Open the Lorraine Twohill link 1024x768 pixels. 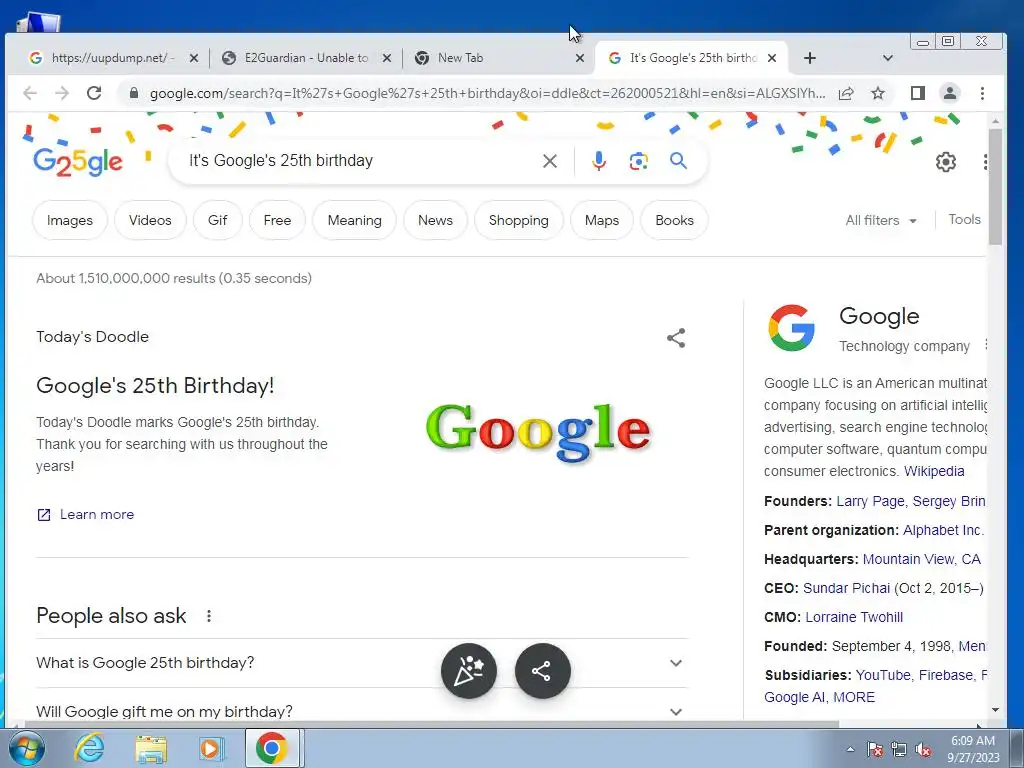pyautogui.click(x=854, y=617)
